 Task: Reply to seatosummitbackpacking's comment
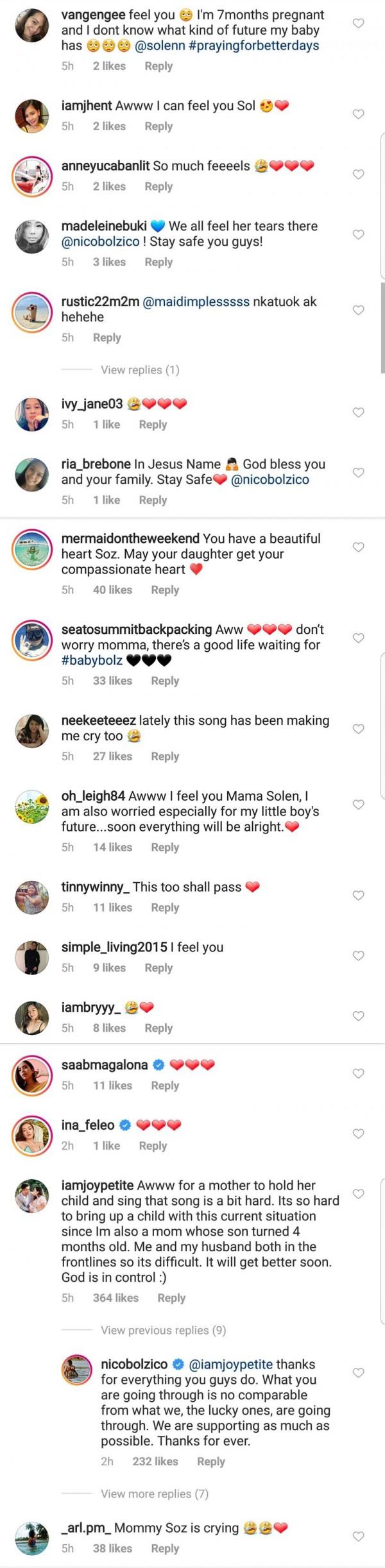(x=165, y=681)
